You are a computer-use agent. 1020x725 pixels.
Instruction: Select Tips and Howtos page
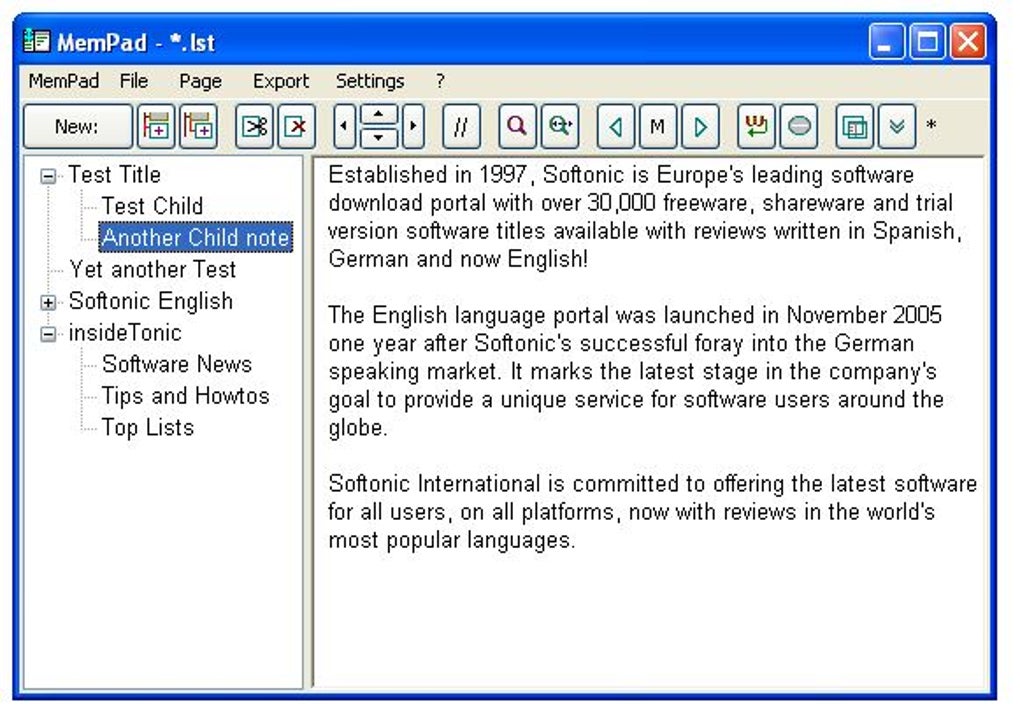click(x=185, y=396)
